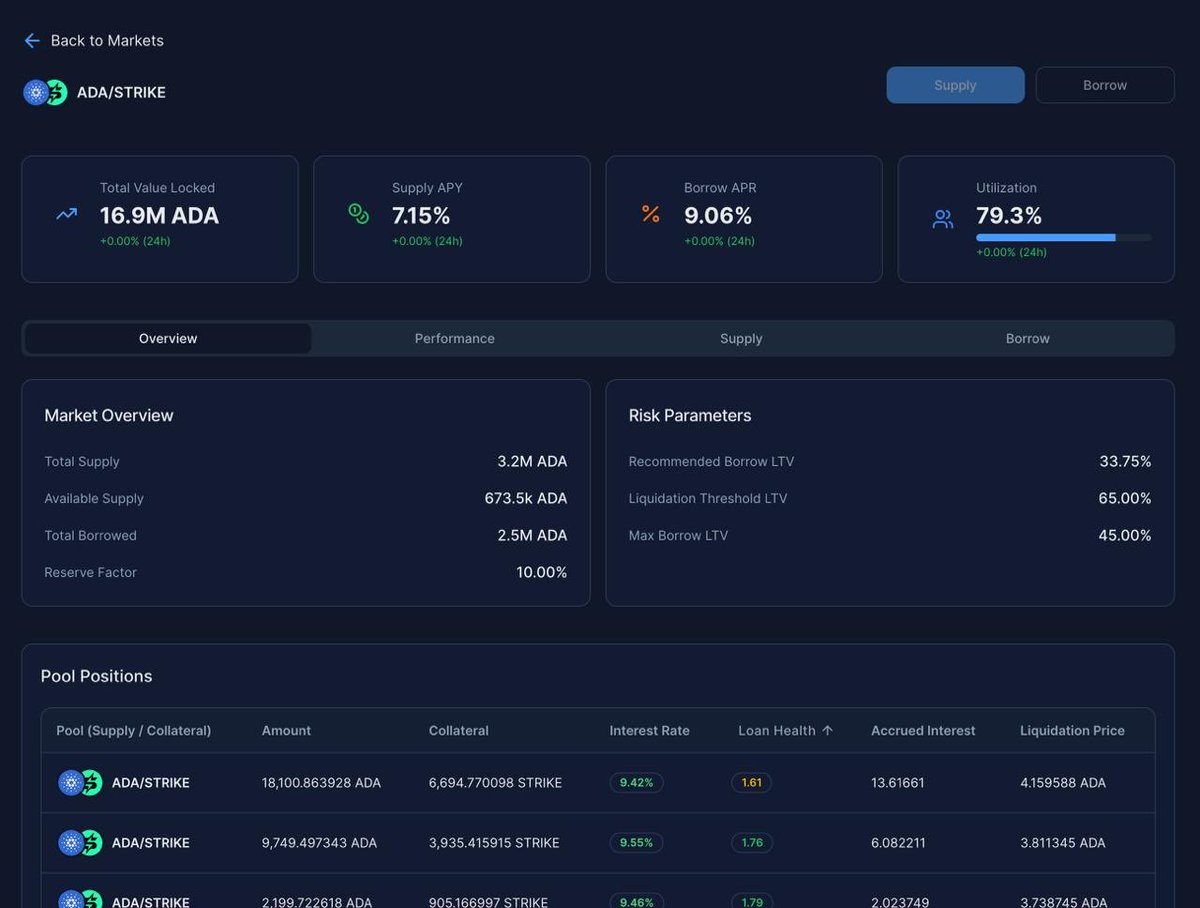
Task: Click liquidation price 4.159588 ADA
Action: click(1063, 783)
